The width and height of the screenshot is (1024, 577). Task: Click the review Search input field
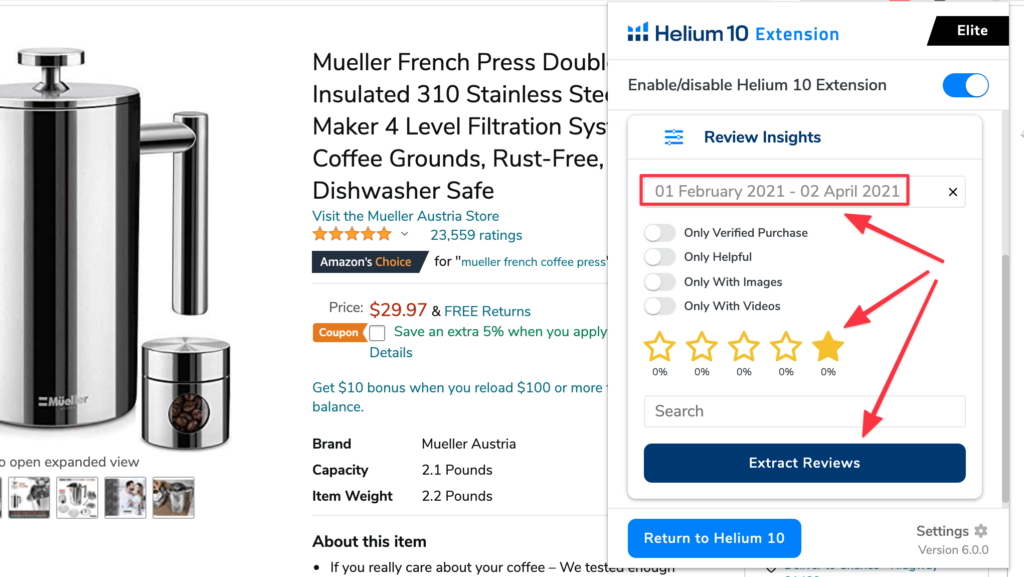(x=804, y=411)
